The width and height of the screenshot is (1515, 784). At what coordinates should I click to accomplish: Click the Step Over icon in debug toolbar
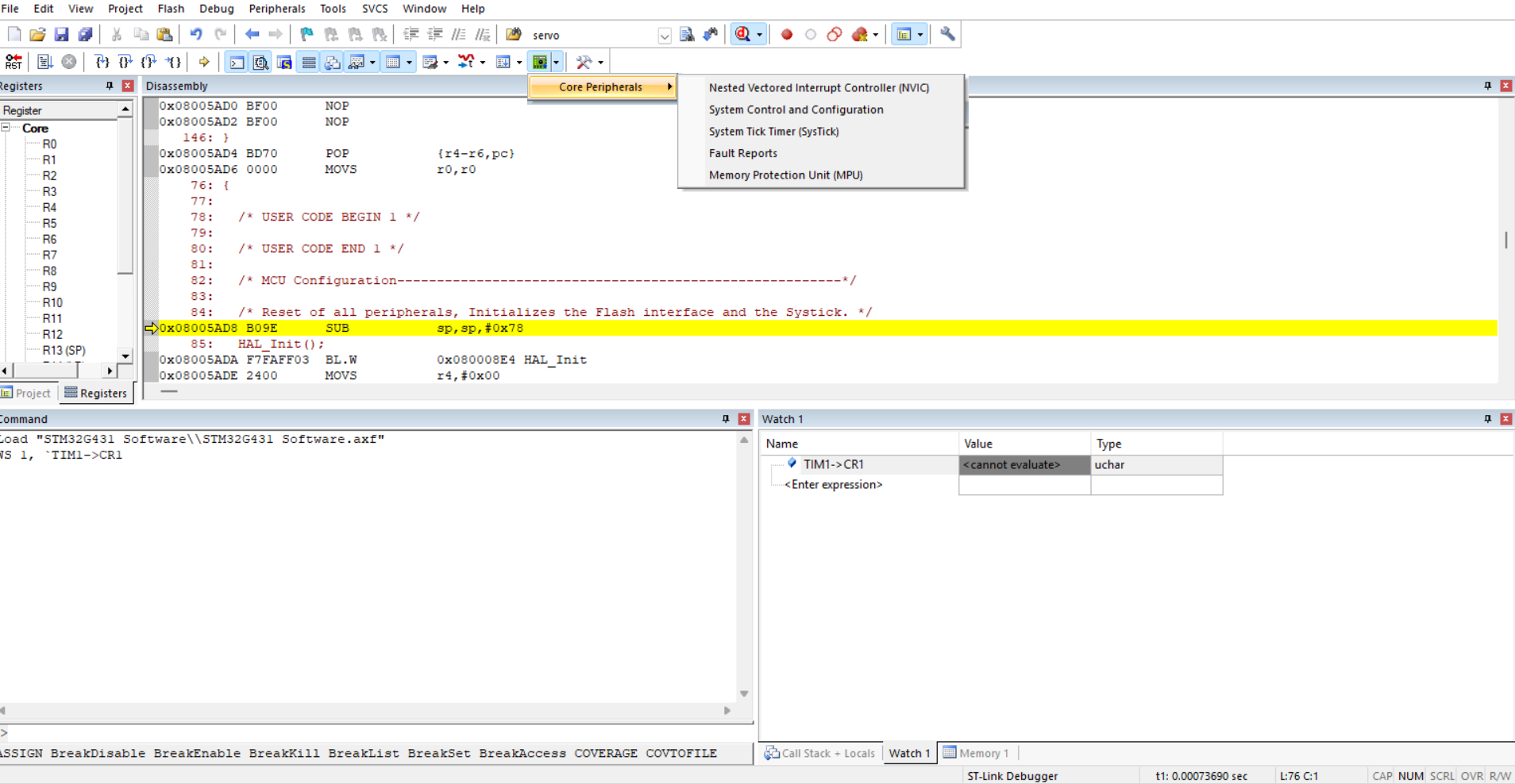coord(125,62)
